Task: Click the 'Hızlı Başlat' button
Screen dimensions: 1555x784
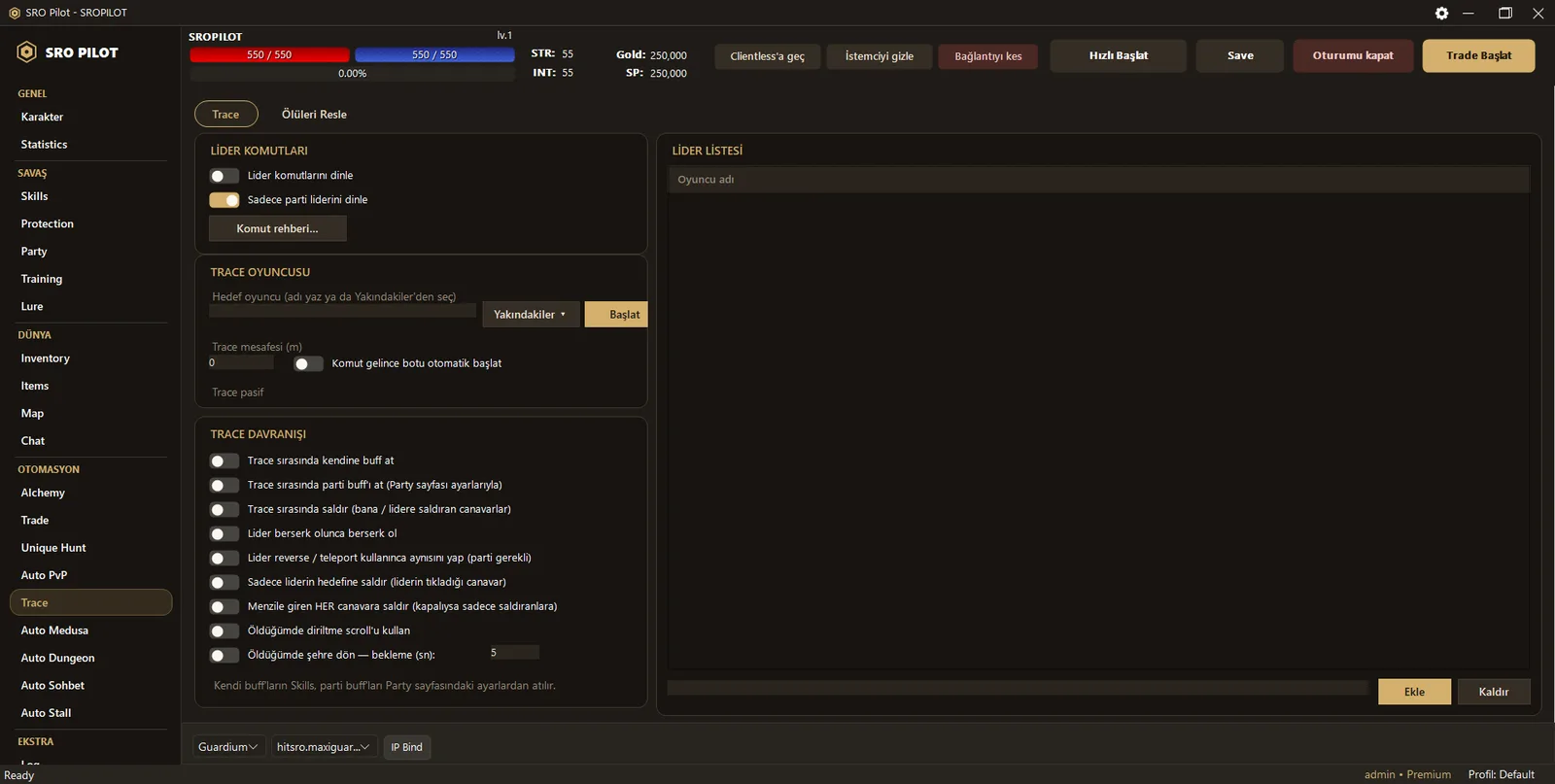Action: point(1118,55)
